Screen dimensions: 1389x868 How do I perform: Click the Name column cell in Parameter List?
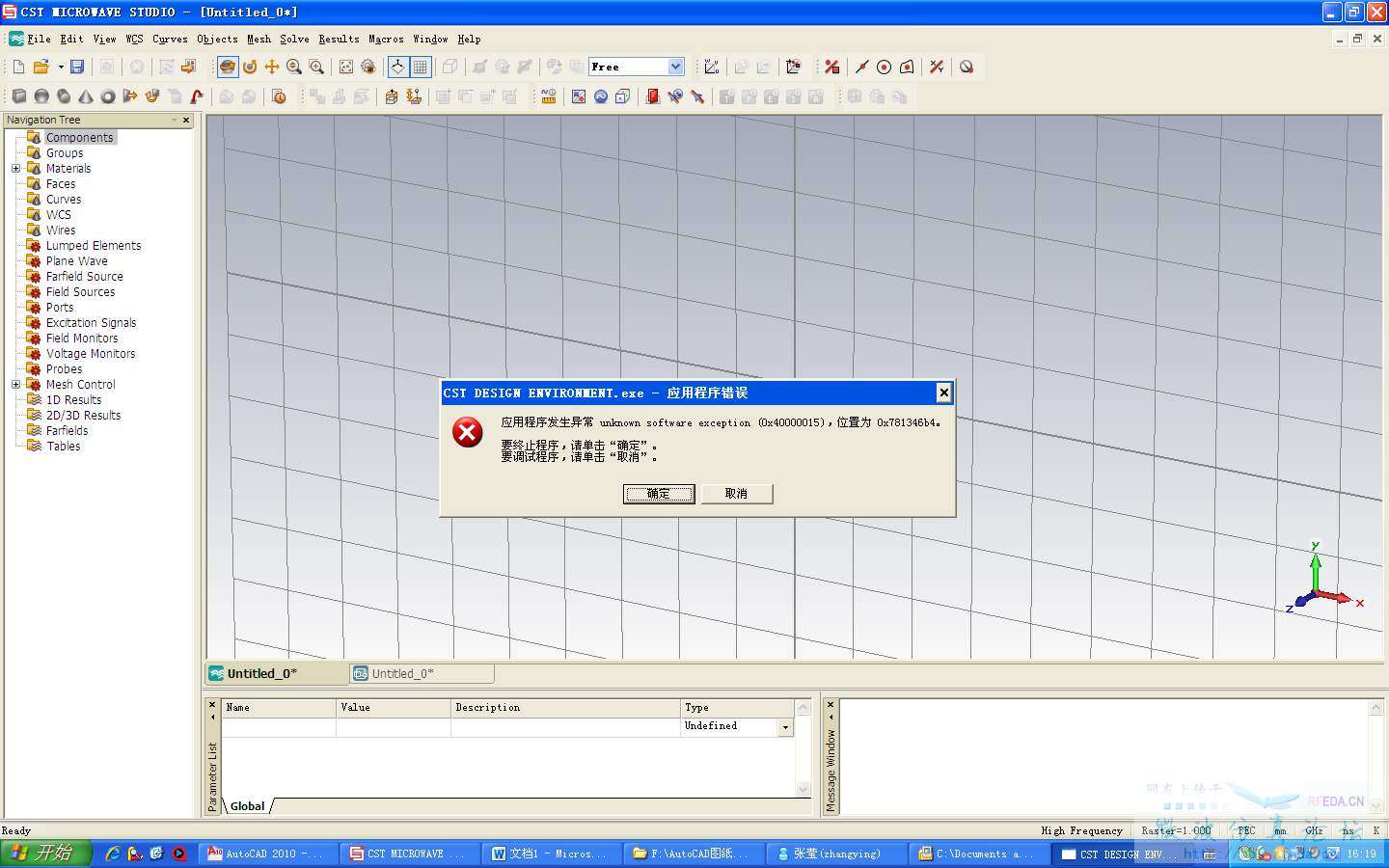coord(279,727)
